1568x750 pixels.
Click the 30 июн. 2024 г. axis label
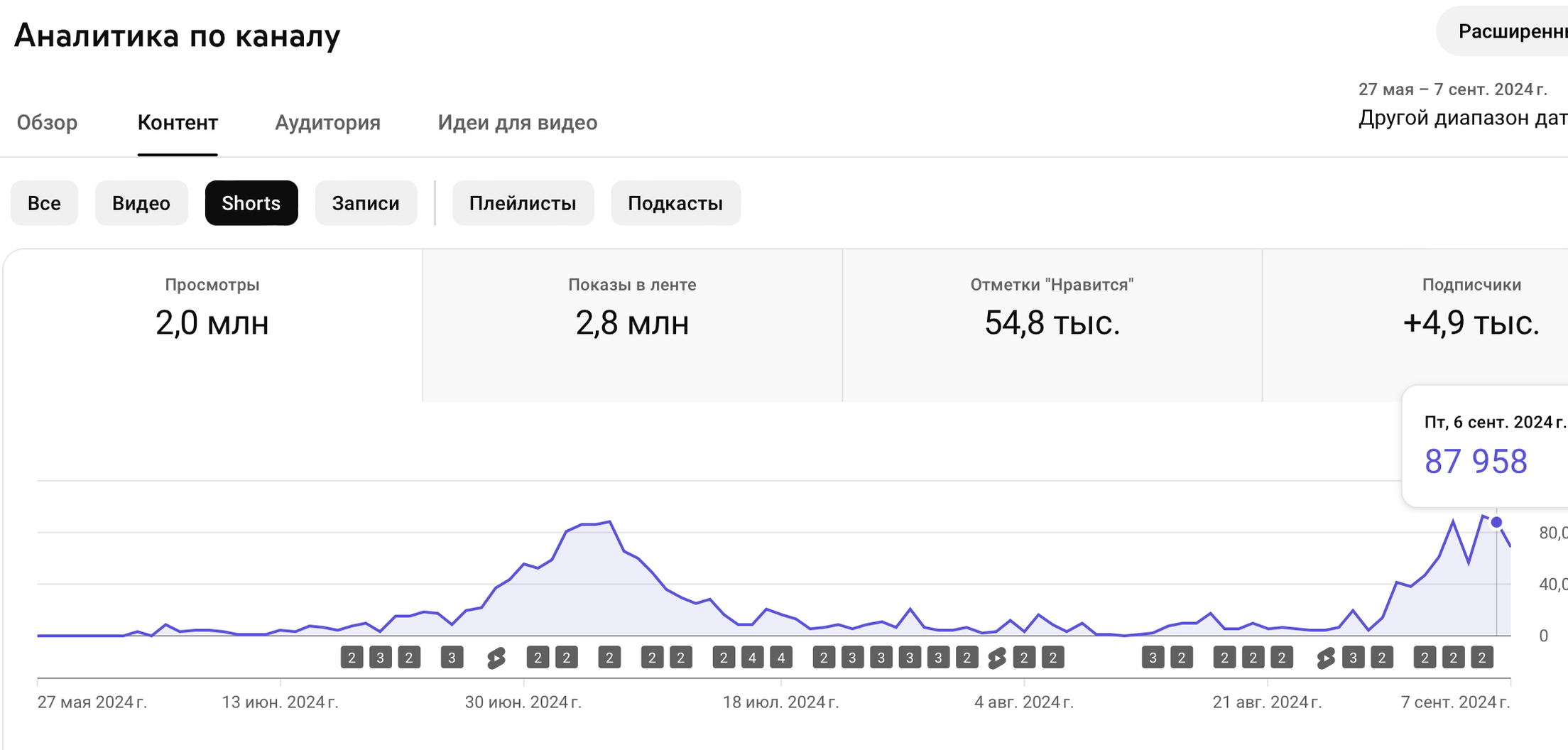[523, 702]
